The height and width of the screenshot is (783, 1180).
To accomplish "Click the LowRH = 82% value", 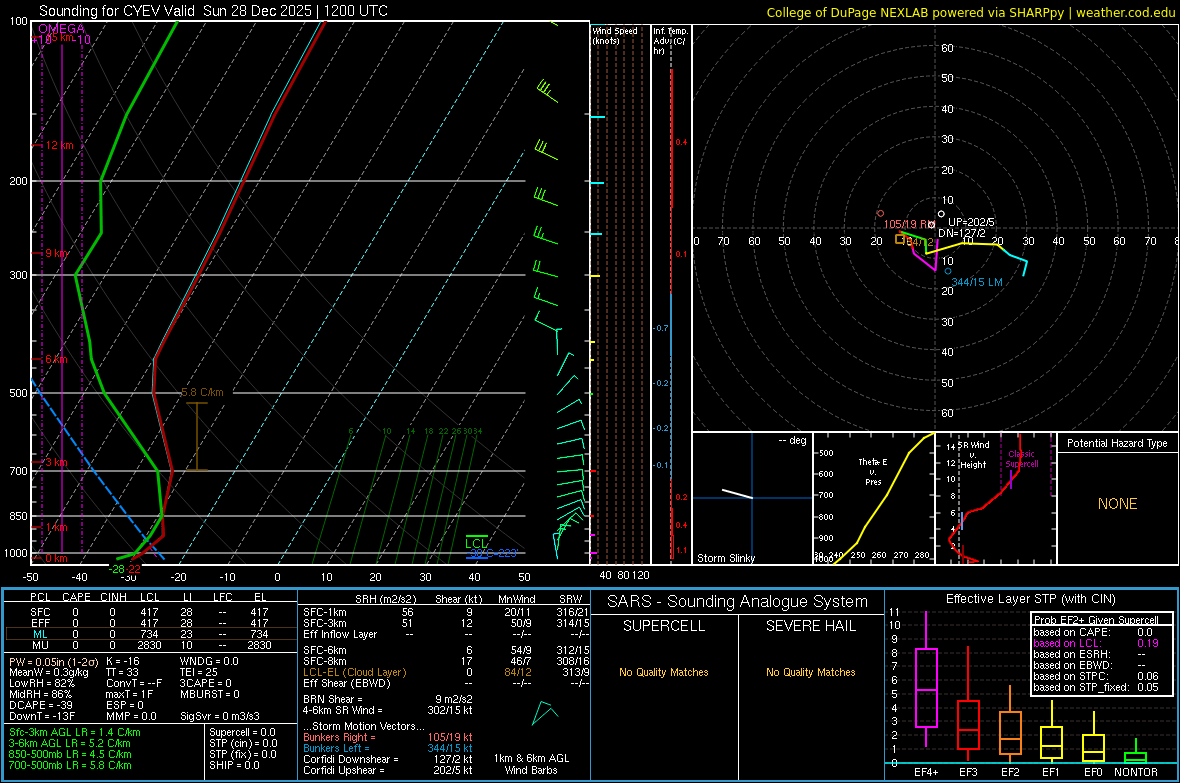I will (42, 683).
